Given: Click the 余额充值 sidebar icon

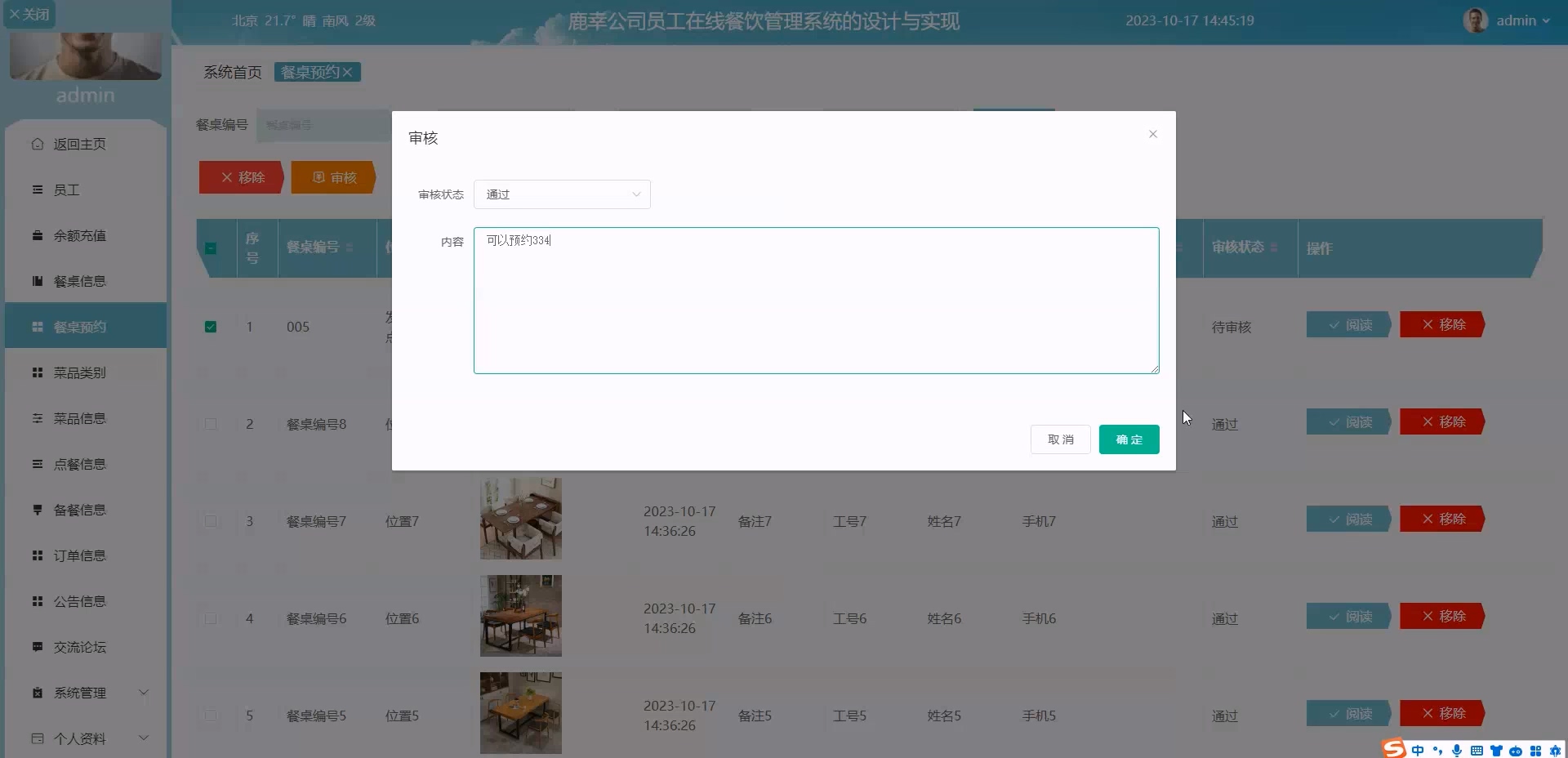Looking at the screenshot, I should pos(38,235).
